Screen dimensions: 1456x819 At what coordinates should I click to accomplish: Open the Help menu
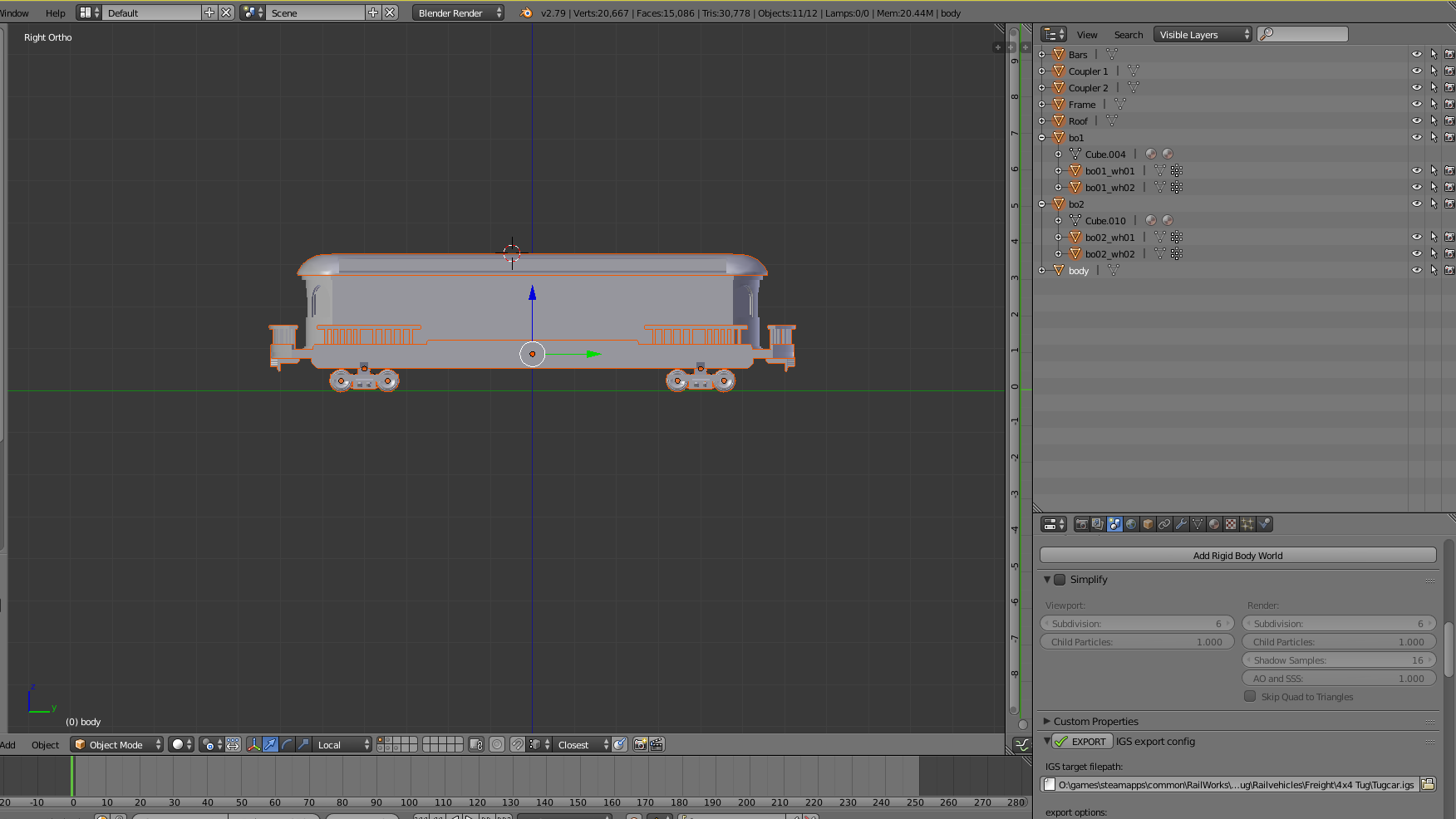coord(55,12)
